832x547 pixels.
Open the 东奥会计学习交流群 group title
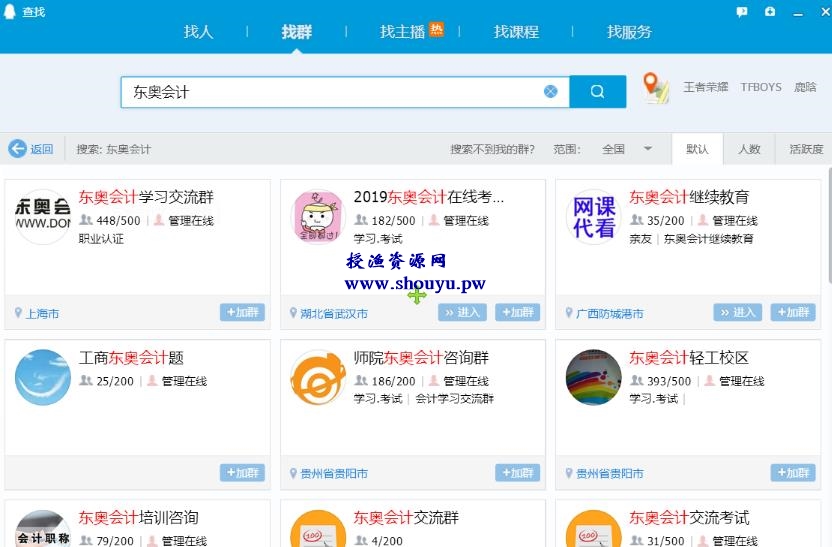click(x=146, y=197)
